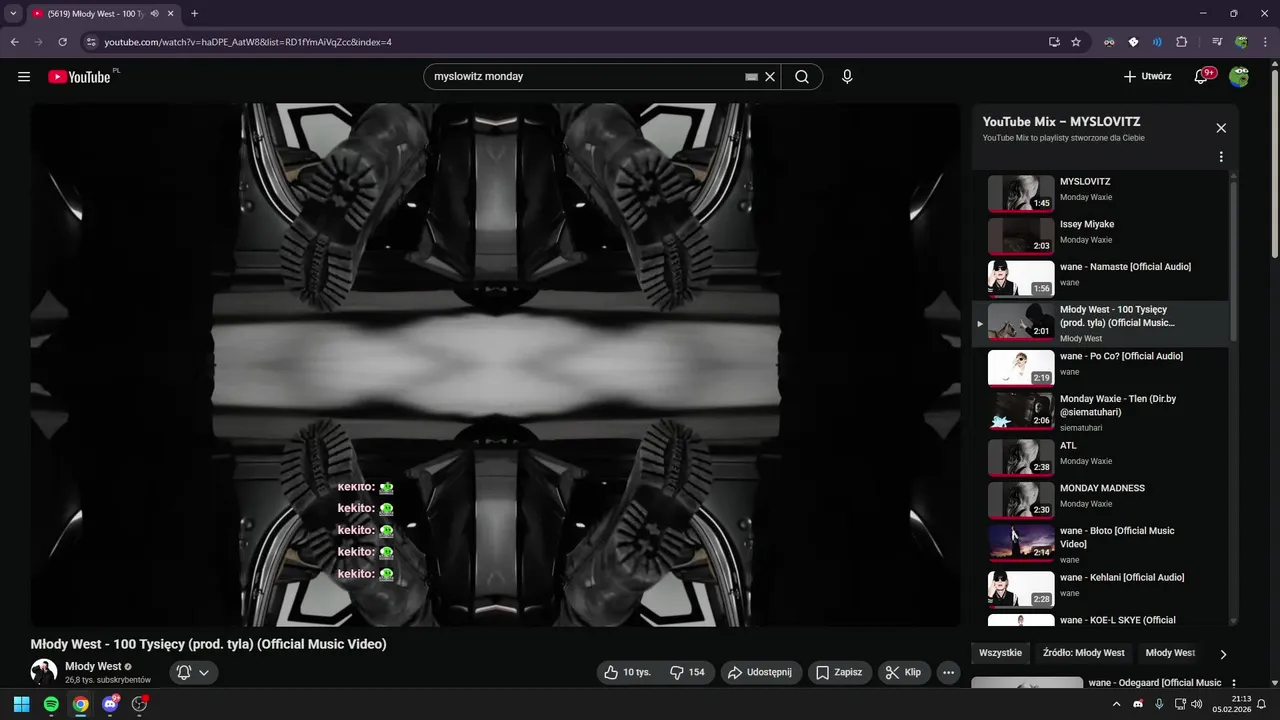
Task: Close the YouTube Mix playlist panel
Action: tap(1221, 128)
